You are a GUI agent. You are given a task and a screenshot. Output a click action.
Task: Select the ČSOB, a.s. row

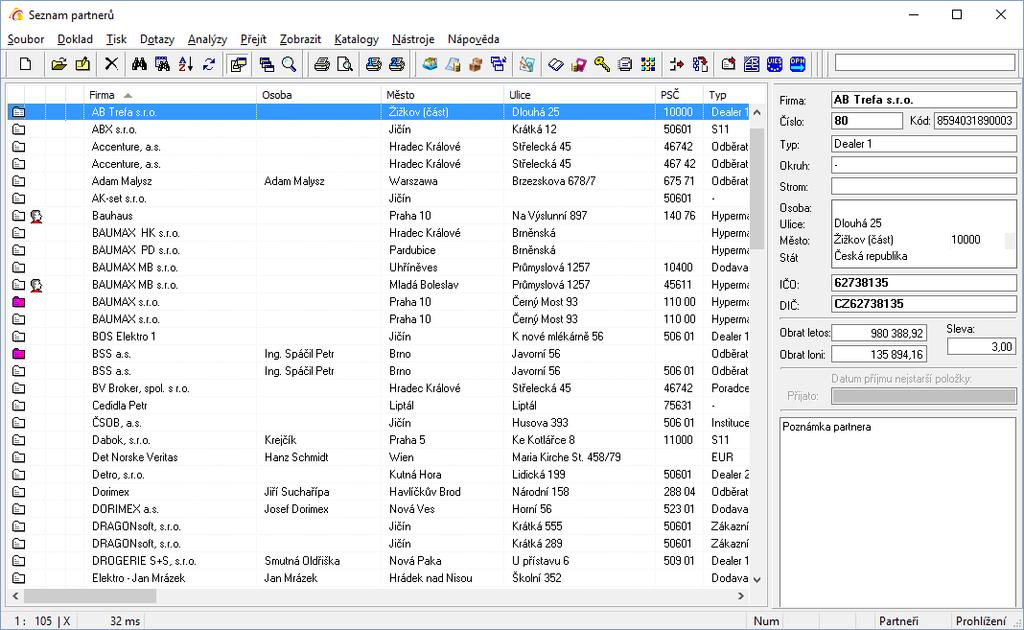[379, 422]
